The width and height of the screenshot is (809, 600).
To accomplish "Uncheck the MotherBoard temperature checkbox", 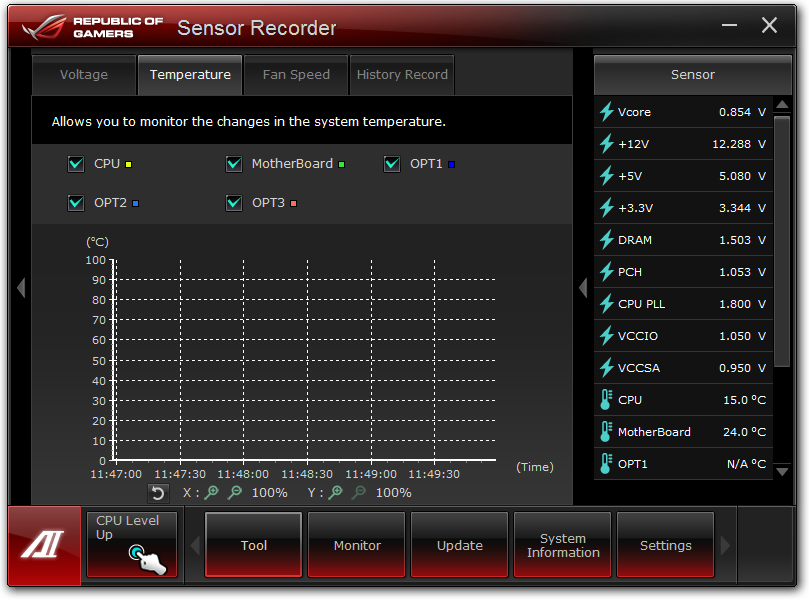I will (234, 164).
